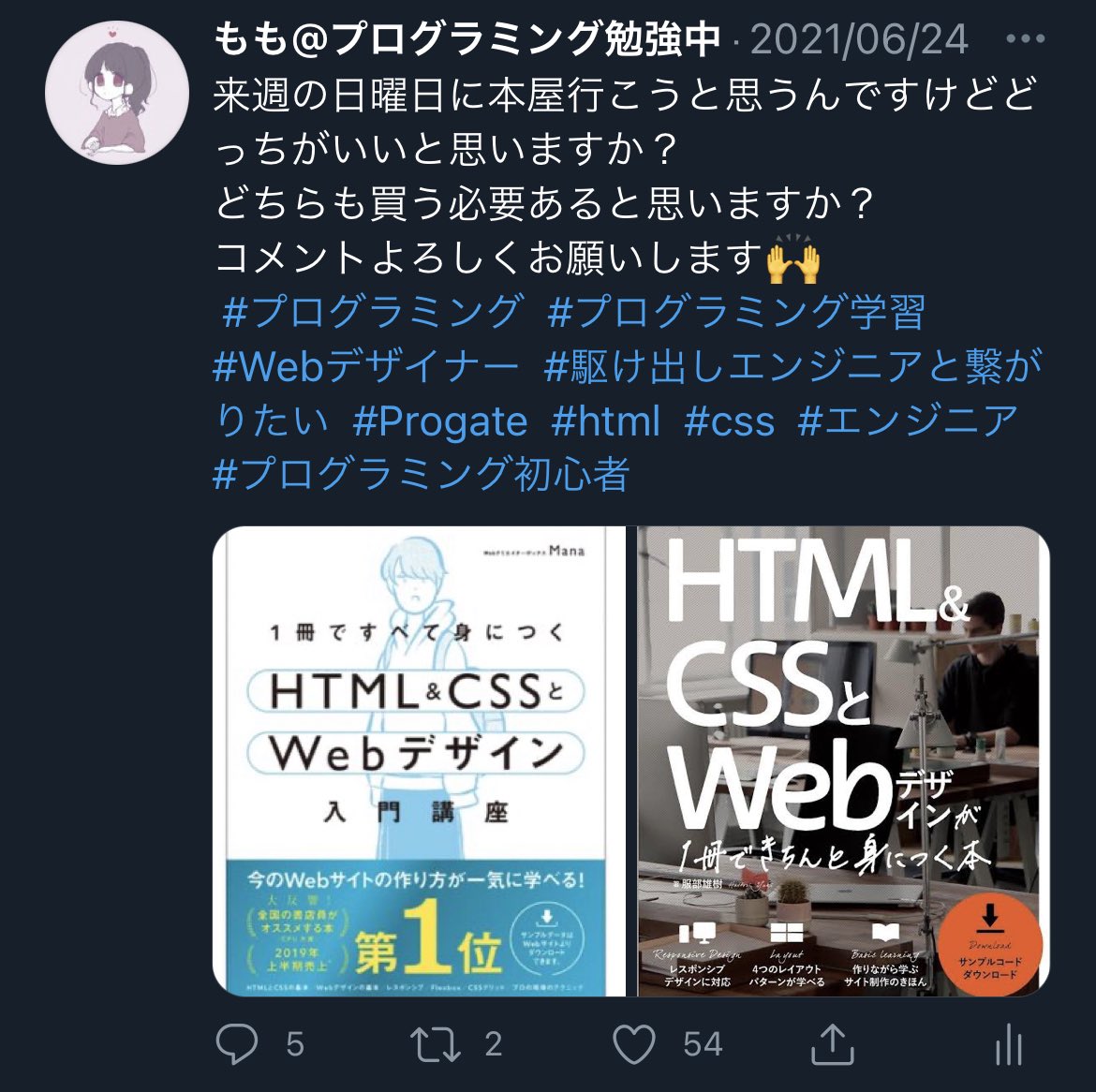Open the #エンジニア hashtag
1096x1092 pixels.
pos(908,421)
